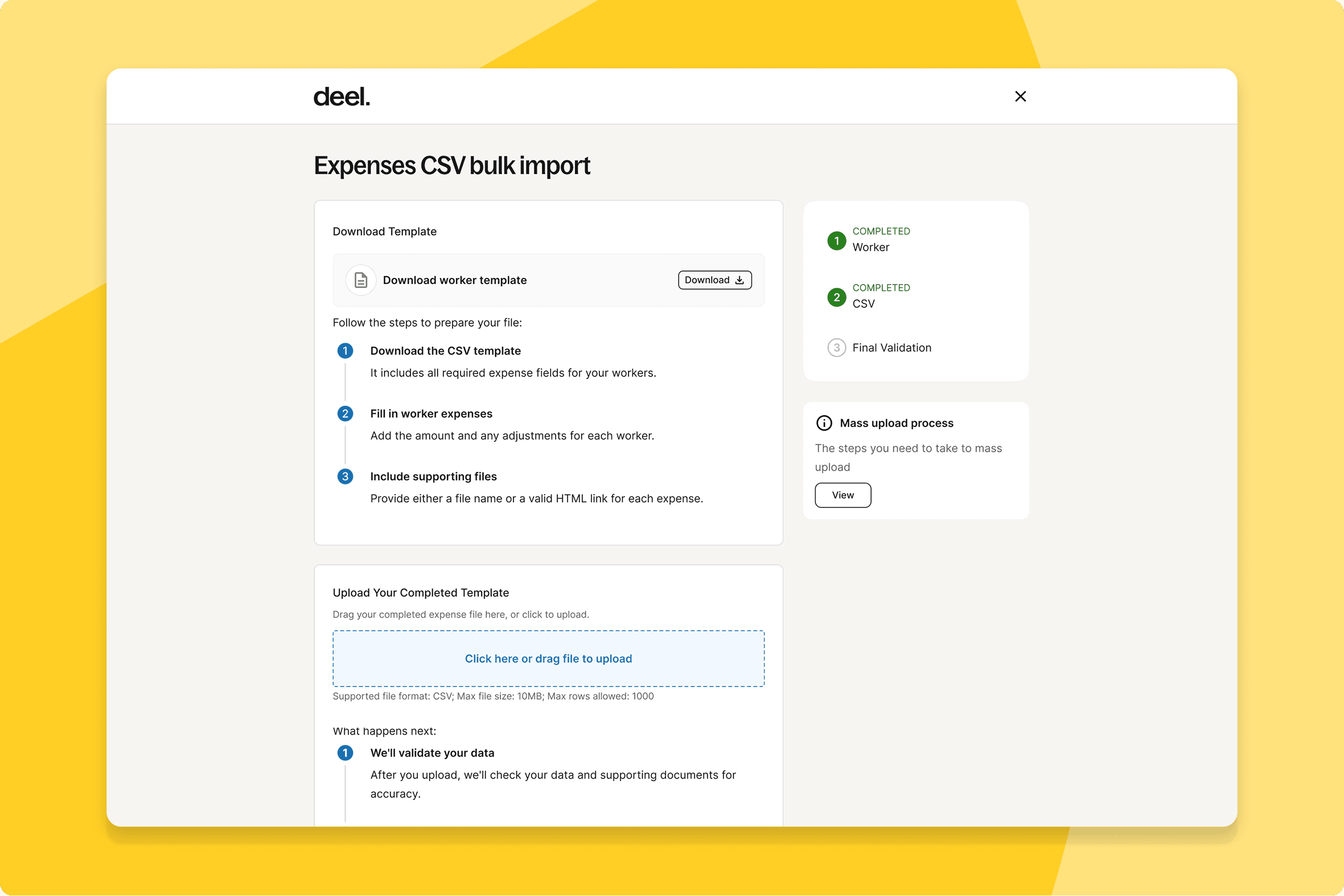
Task: Select the CSV step label
Action: click(x=863, y=304)
